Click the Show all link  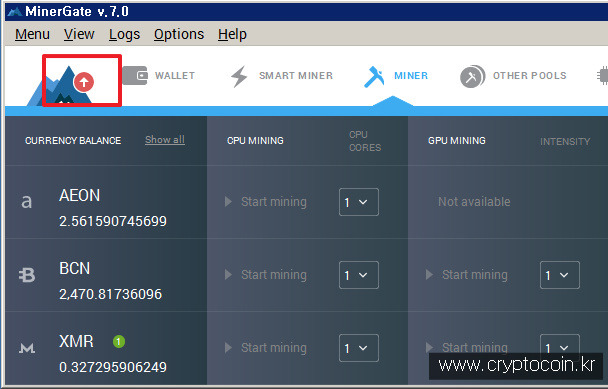pyautogui.click(x=165, y=140)
